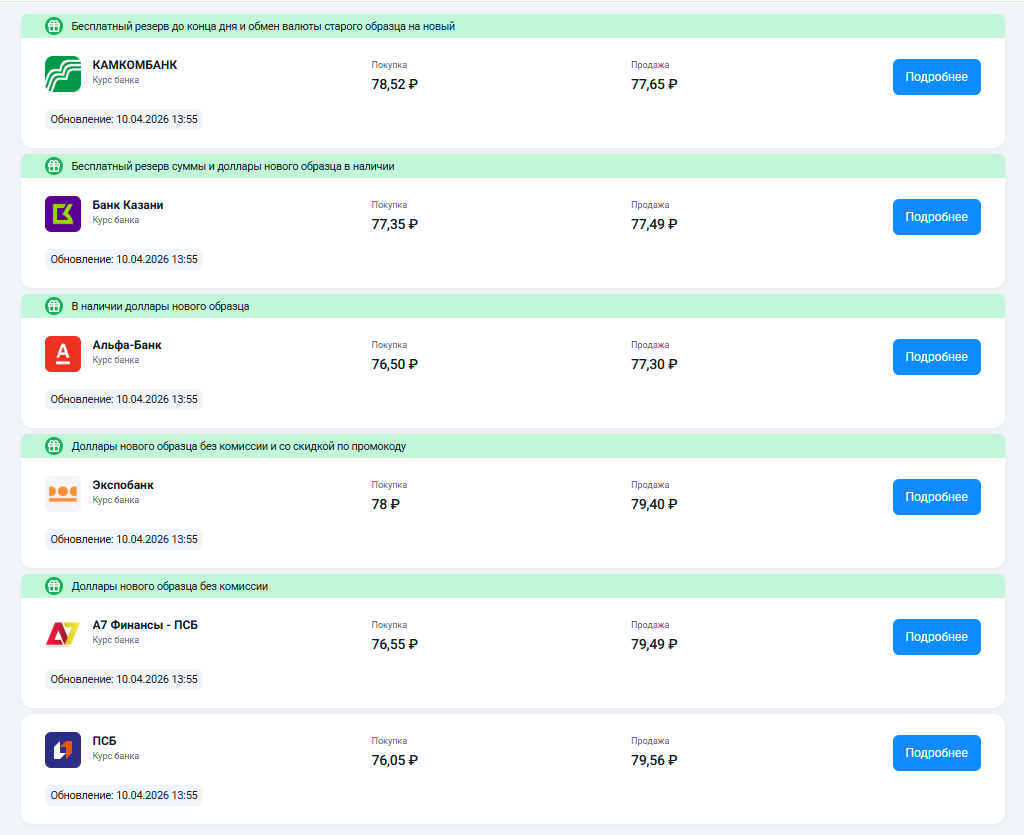1024x835 pixels.
Task: Open Подробнее for Банк Казани
Action: [936, 217]
